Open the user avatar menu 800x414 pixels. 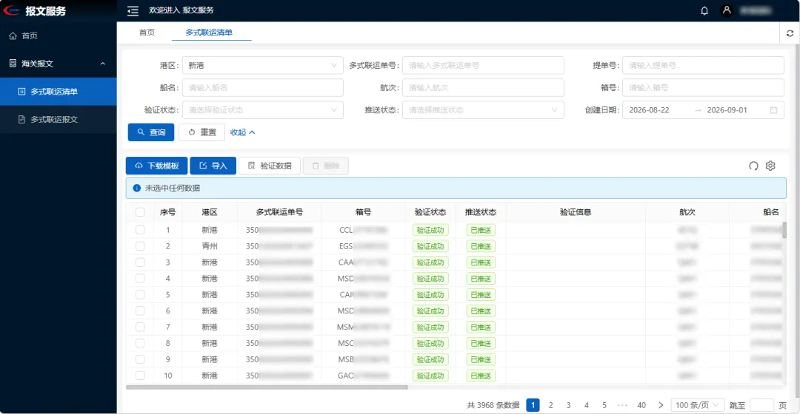click(x=727, y=10)
